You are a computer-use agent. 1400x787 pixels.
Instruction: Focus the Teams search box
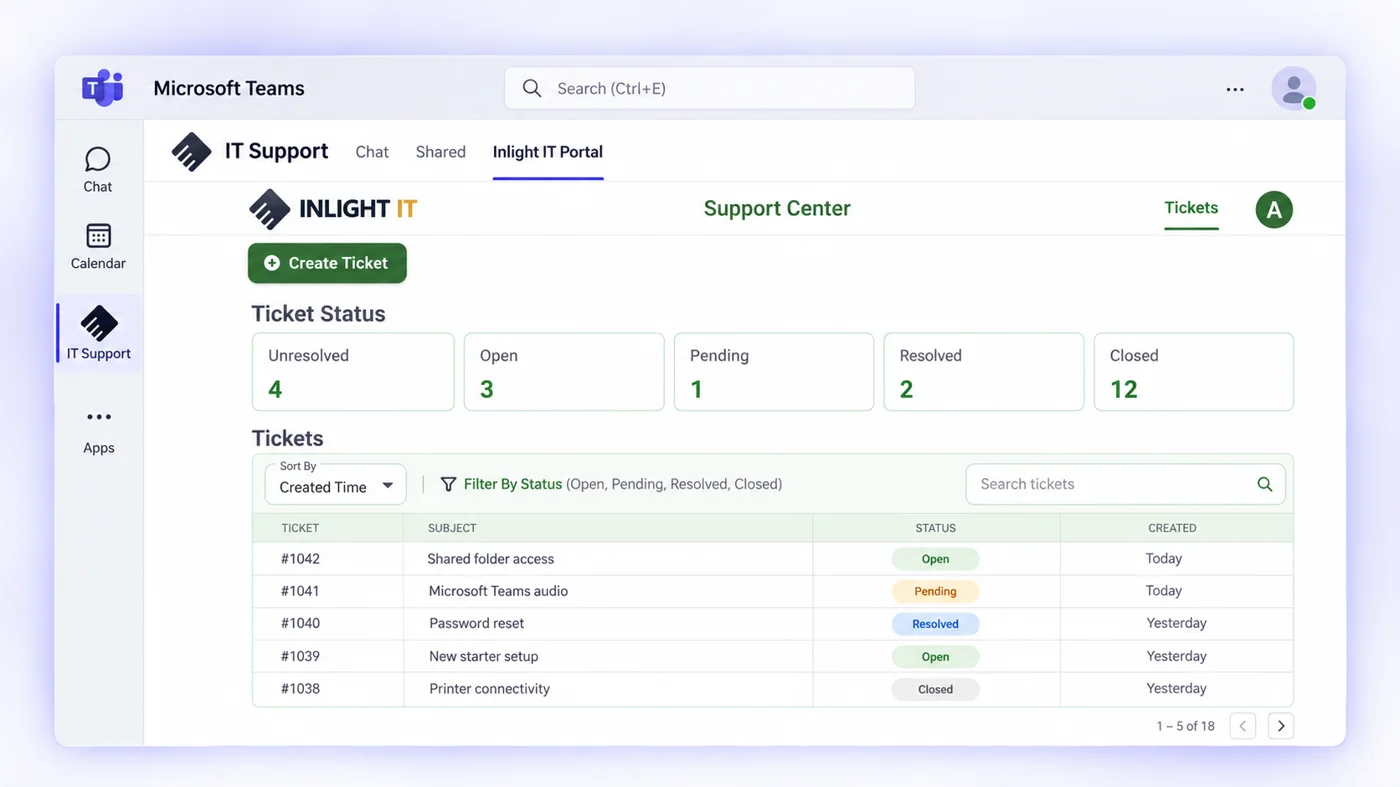(x=710, y=88)
